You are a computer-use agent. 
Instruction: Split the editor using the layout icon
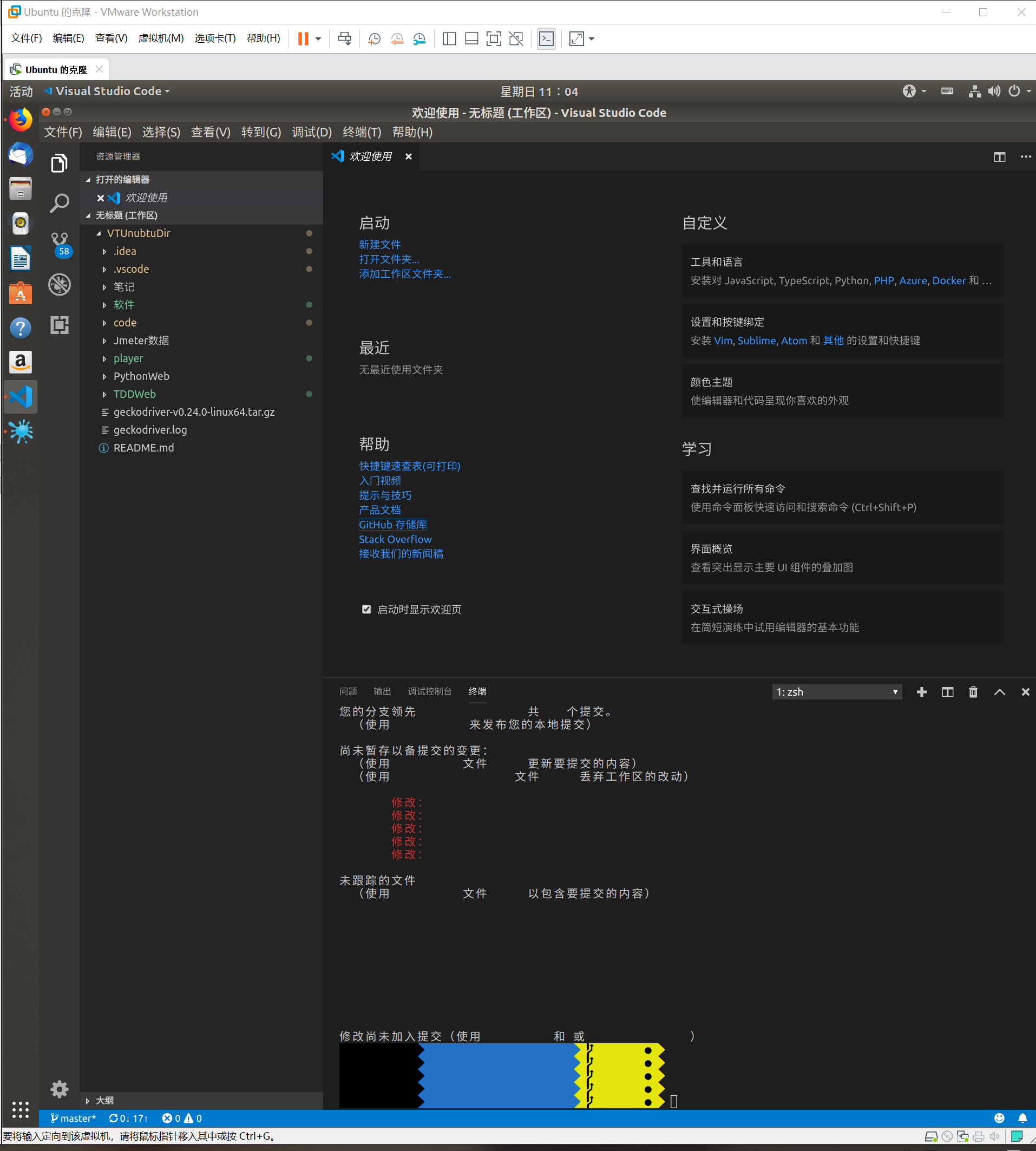coord(999,157)
